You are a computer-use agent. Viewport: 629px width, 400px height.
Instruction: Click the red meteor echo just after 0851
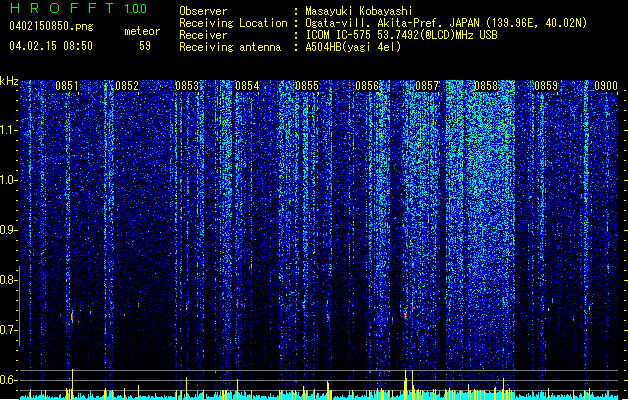tap(72, 317)
